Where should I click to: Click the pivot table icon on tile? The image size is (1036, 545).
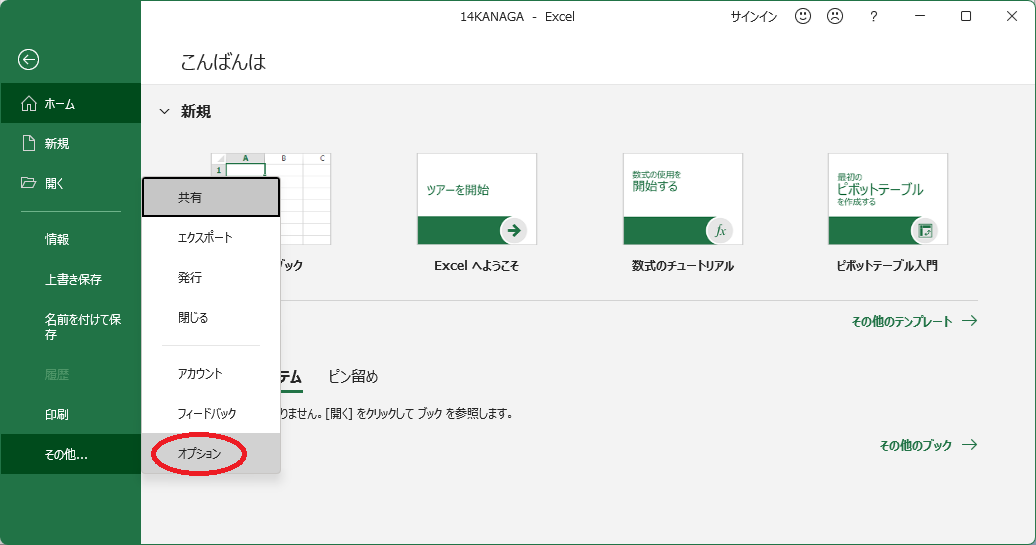(x=925, y=231)
